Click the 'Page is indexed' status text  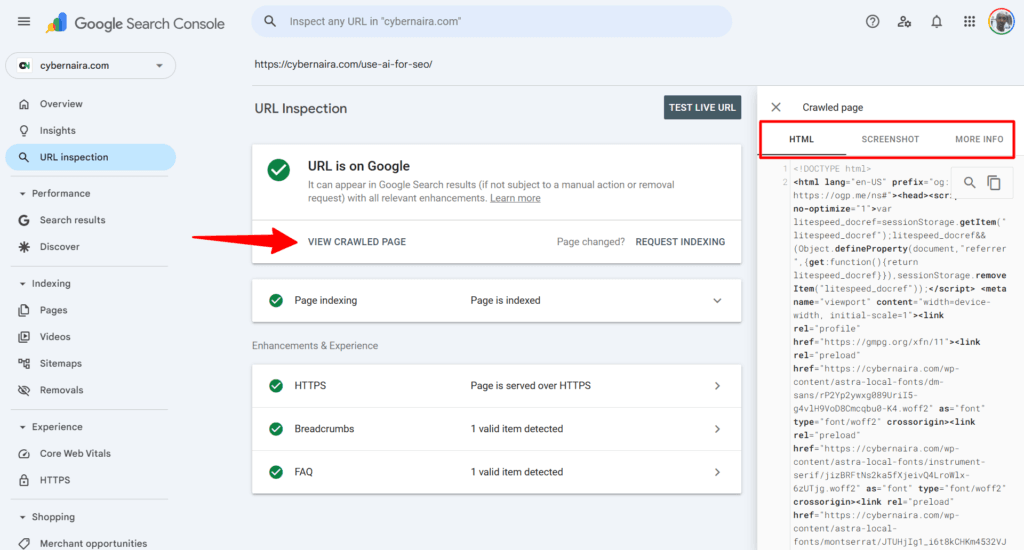505,300
